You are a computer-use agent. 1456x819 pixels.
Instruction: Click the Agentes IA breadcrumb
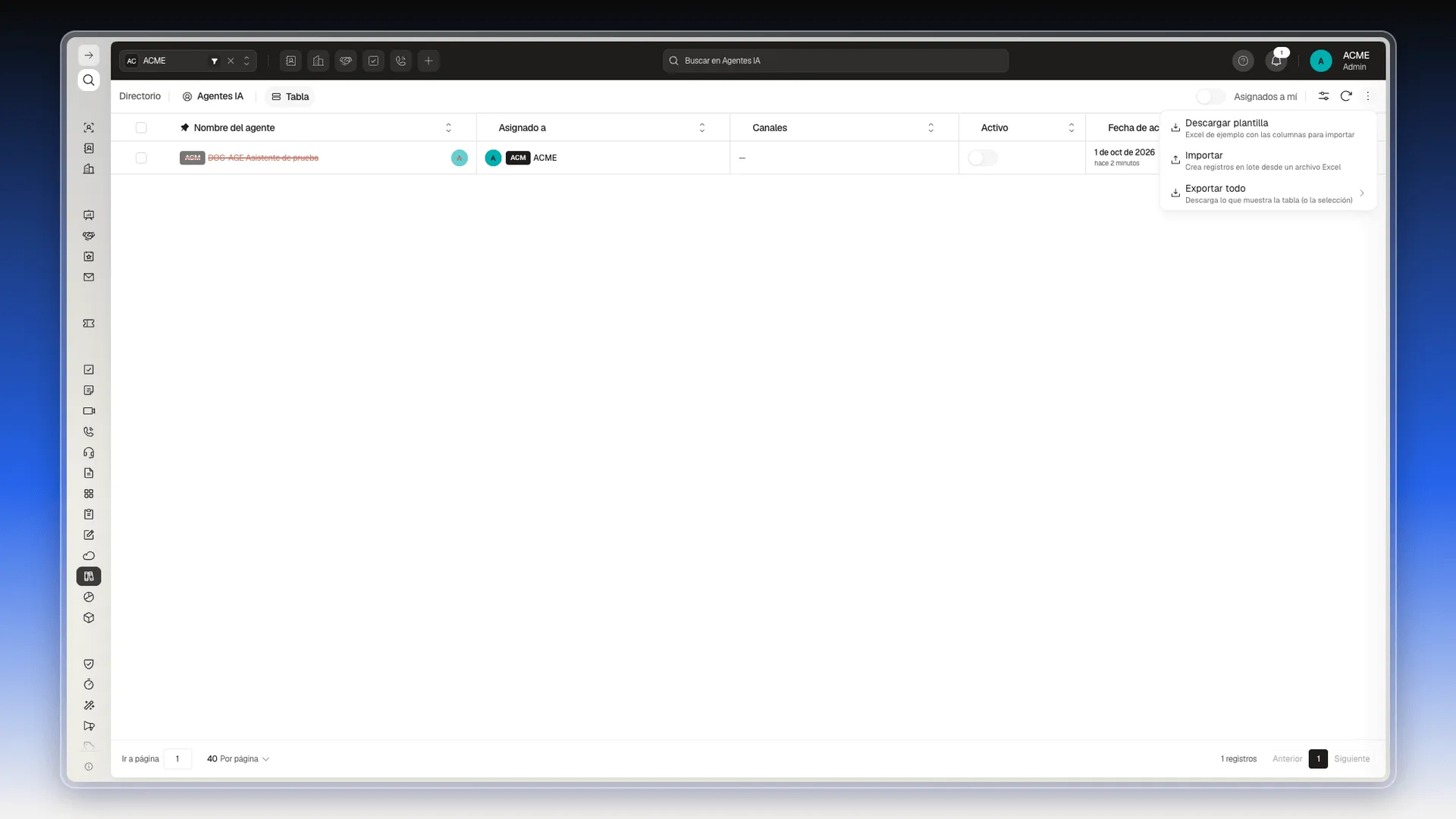[213, 96]
